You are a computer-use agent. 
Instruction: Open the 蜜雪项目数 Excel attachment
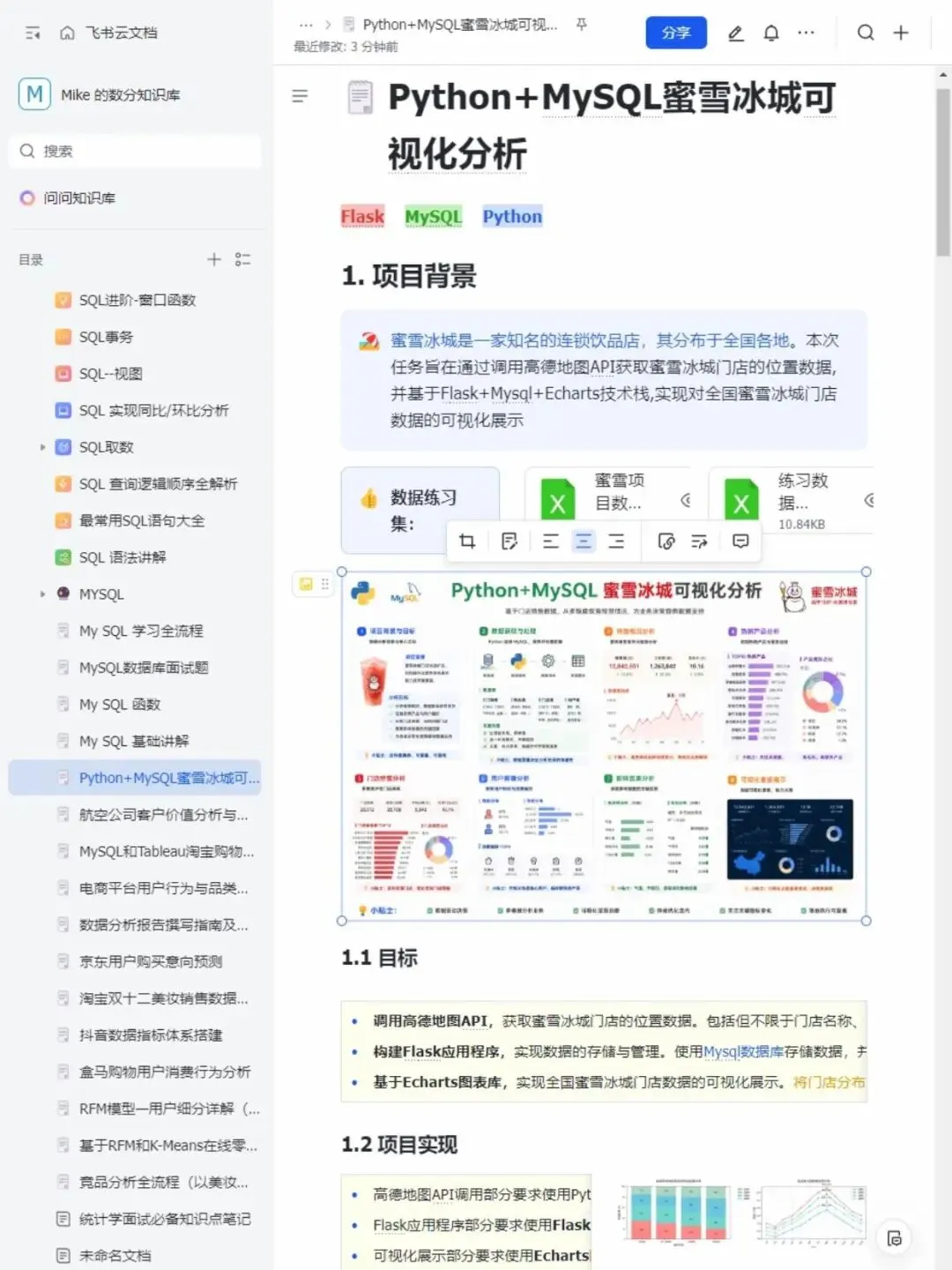point(608,500)
